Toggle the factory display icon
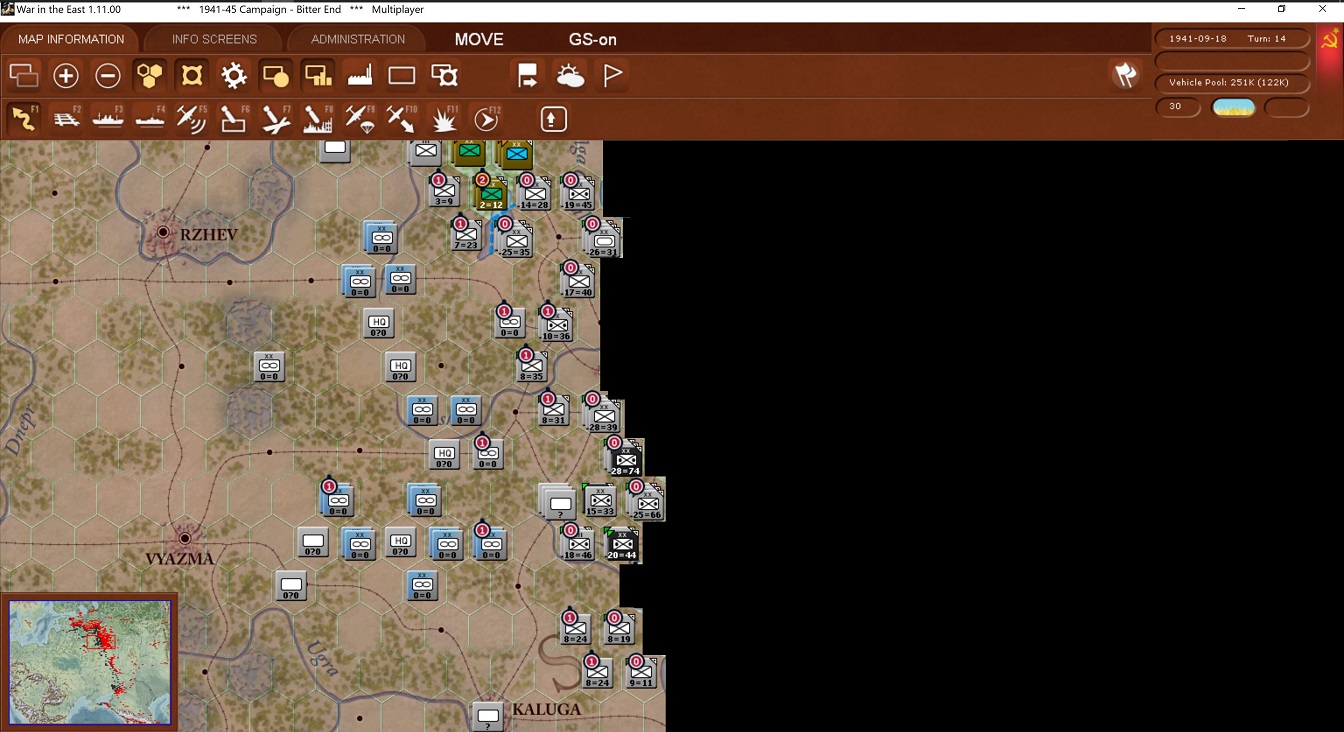This screenshot has width=1344, height=732. pyautogui.click(x=359, y=75)
